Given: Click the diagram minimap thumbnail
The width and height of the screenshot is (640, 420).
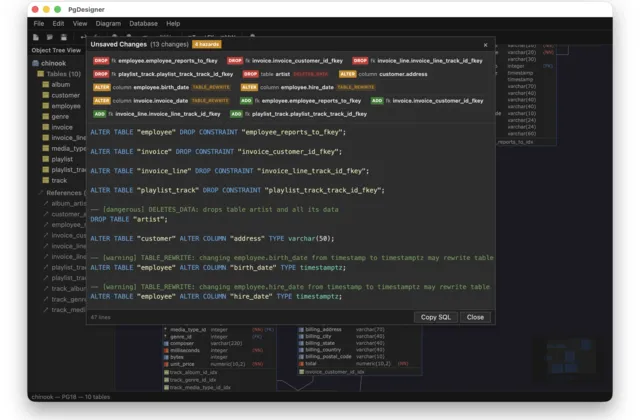Looking at the screenshot, I should click(569, 356).
